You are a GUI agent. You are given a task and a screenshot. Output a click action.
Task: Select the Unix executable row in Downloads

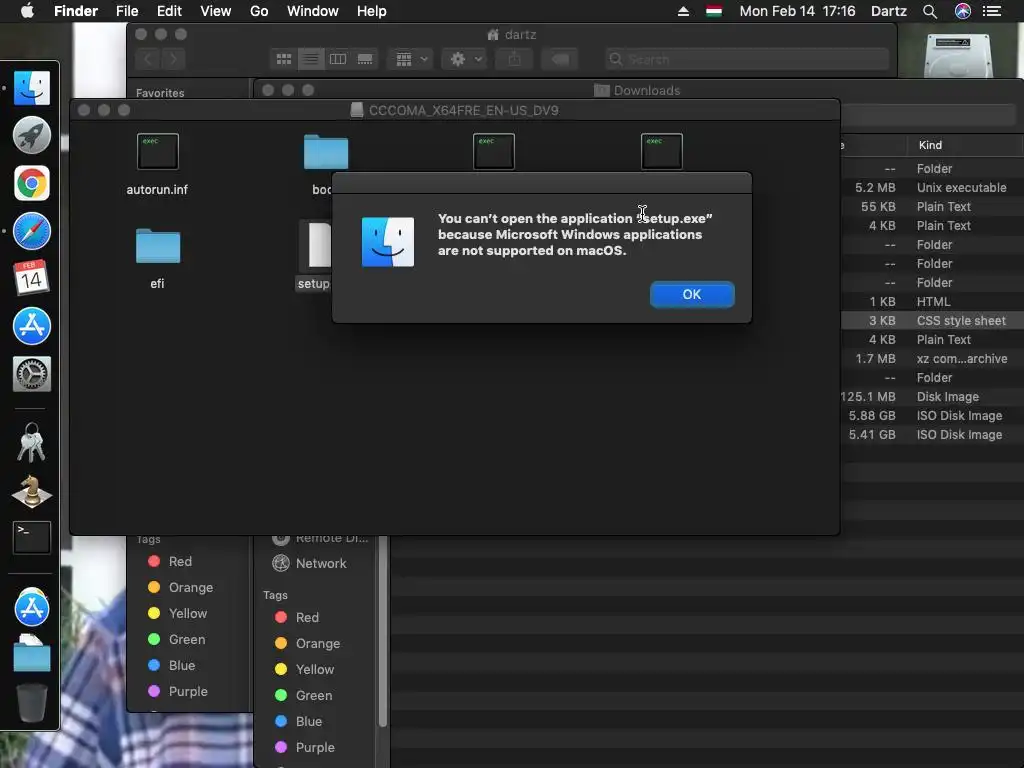932,187
